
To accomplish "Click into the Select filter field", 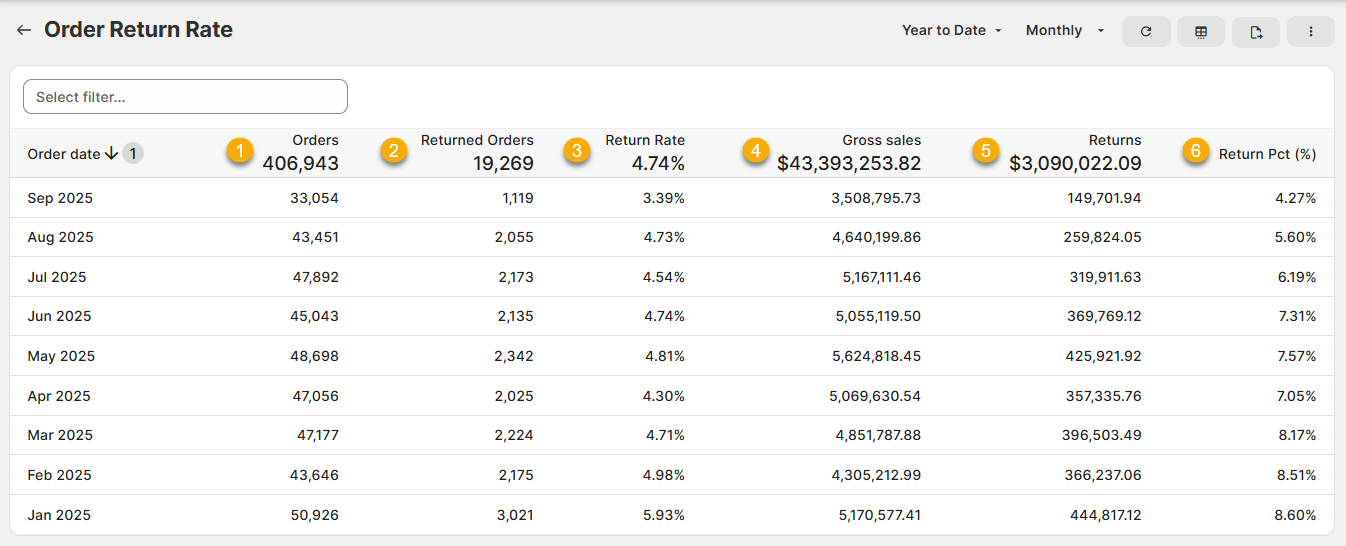I will tap(185, 97).
